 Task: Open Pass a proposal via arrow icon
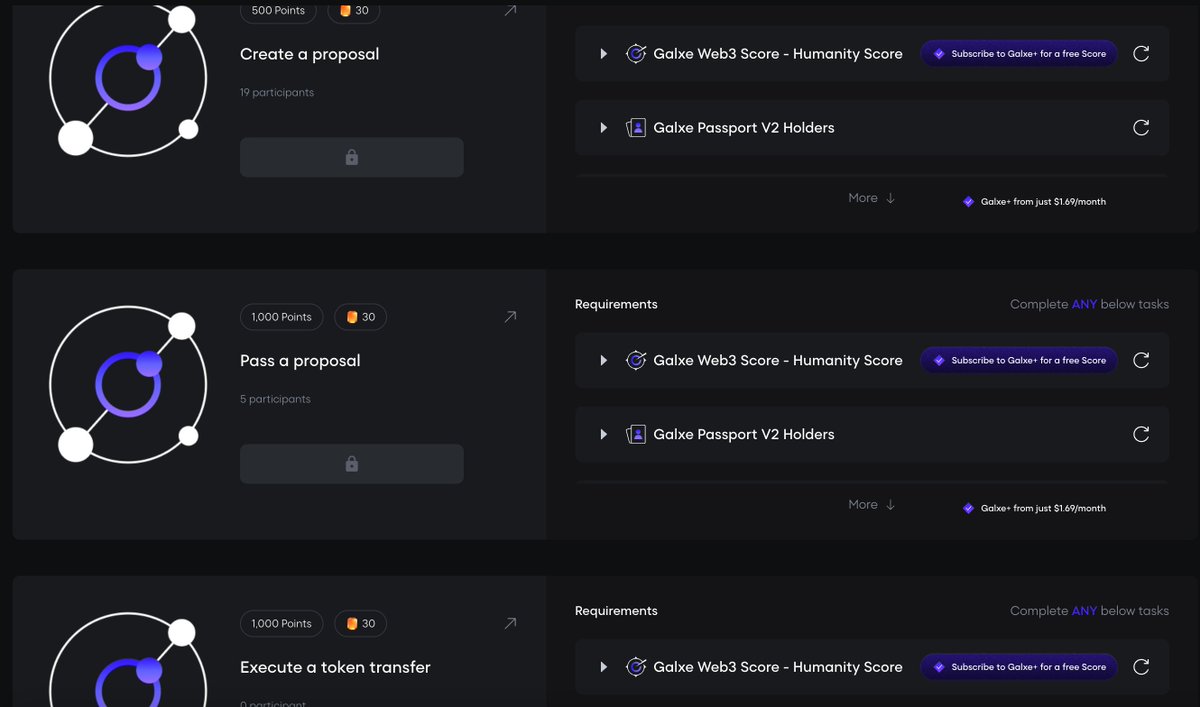coord(510,317)
